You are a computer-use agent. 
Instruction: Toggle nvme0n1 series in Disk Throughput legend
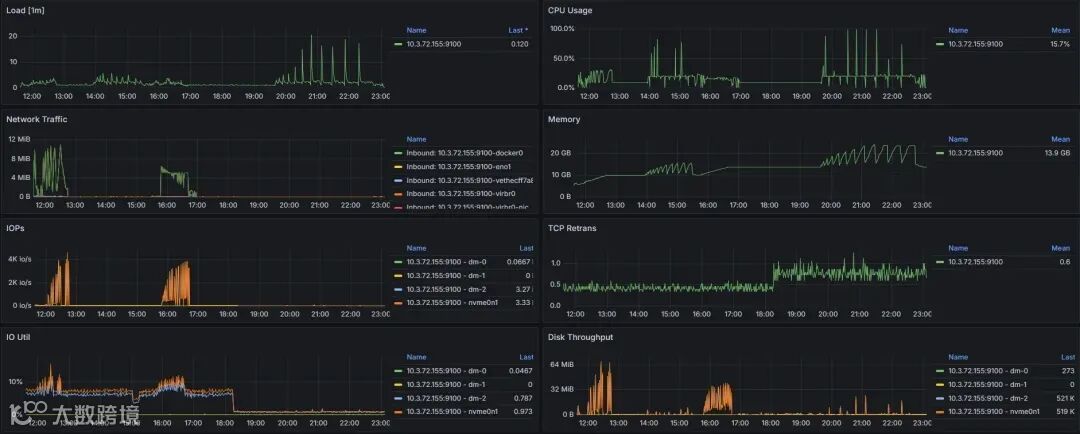(x=994, y=411)
